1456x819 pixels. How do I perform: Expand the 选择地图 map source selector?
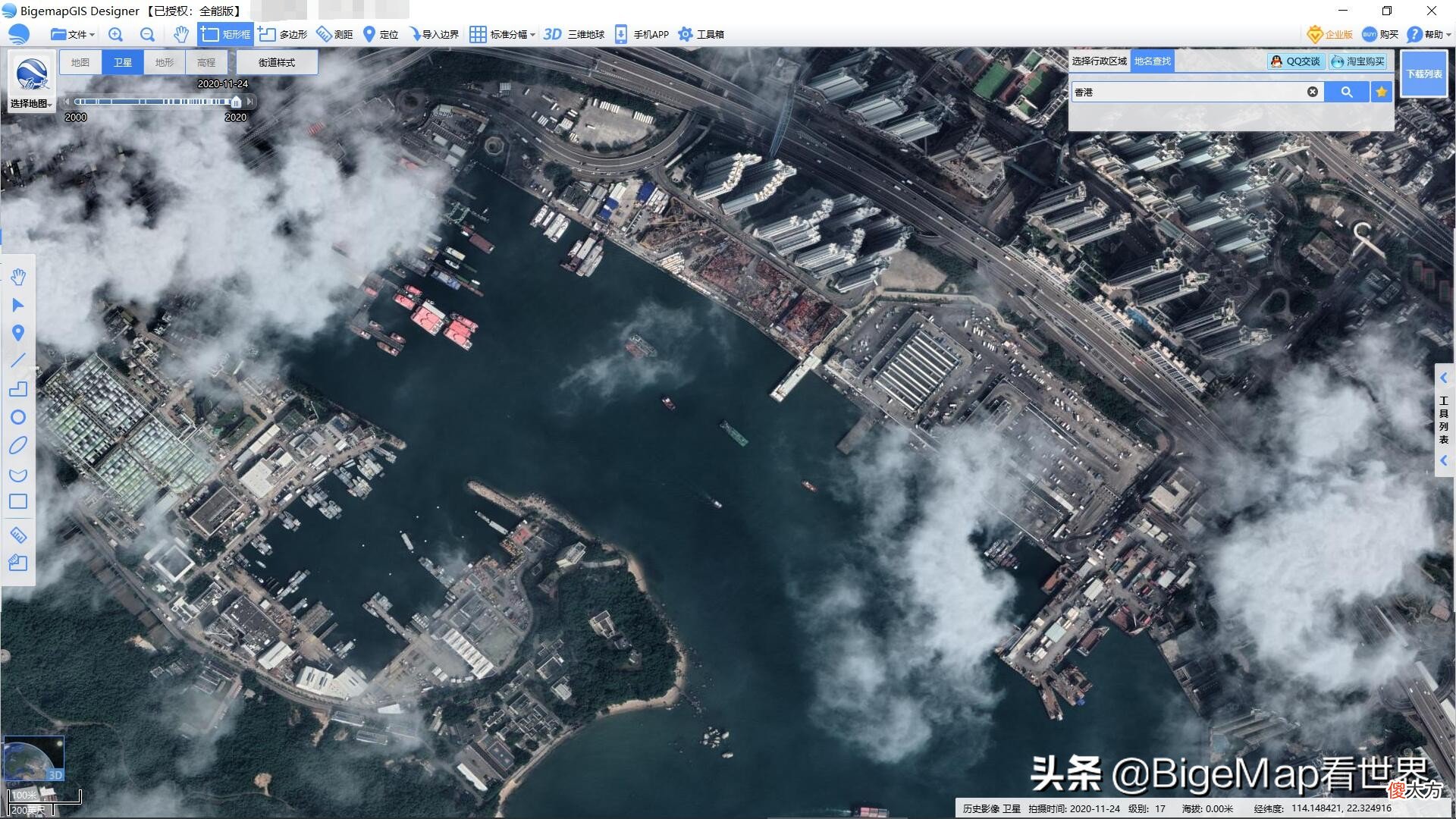click(31, 103)
